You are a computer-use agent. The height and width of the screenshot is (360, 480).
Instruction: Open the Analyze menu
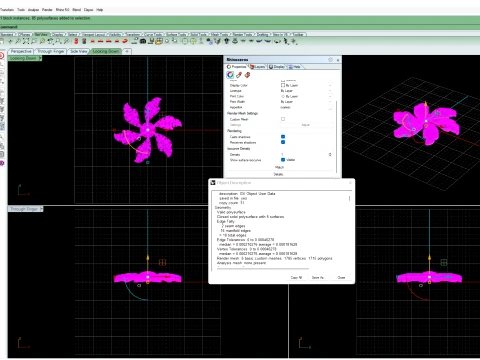click(33, 10)
